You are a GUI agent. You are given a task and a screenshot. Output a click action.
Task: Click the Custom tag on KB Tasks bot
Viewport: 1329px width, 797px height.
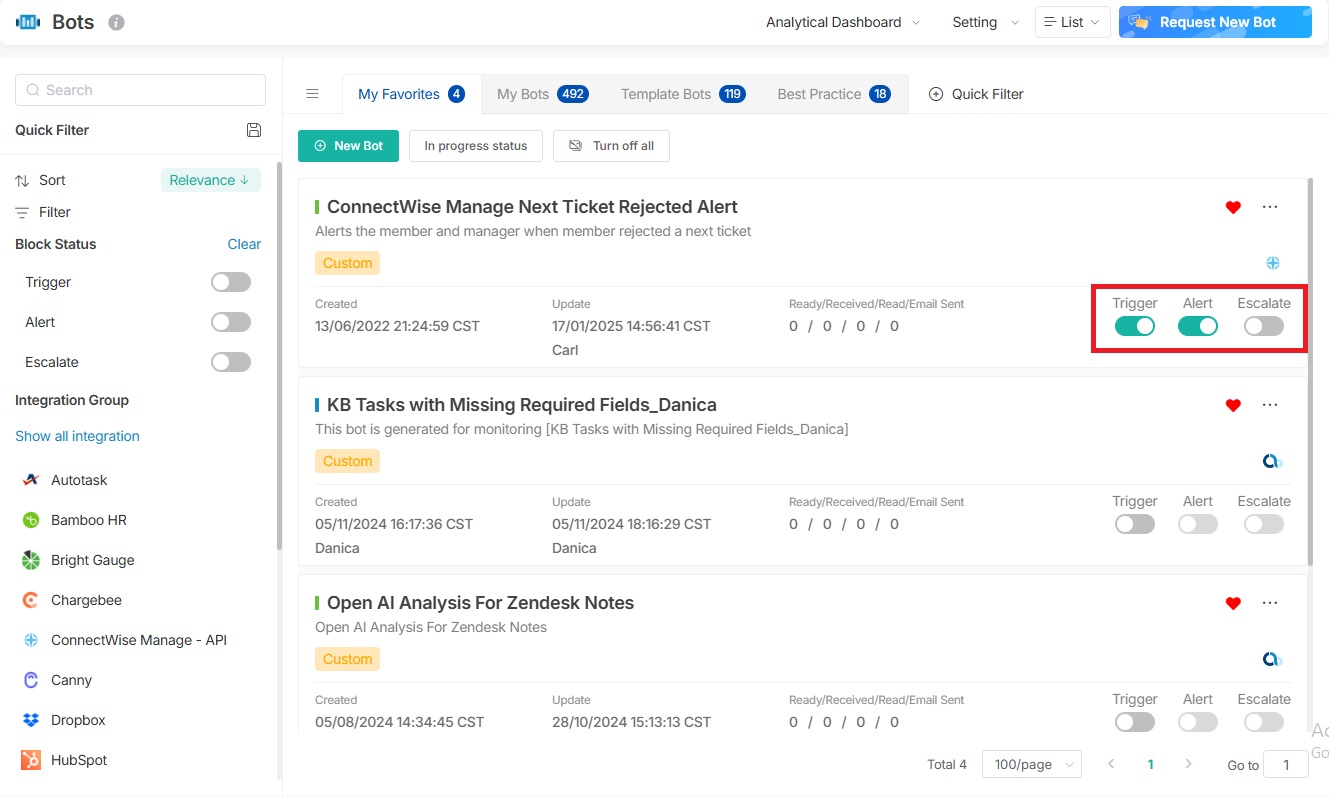347,461
